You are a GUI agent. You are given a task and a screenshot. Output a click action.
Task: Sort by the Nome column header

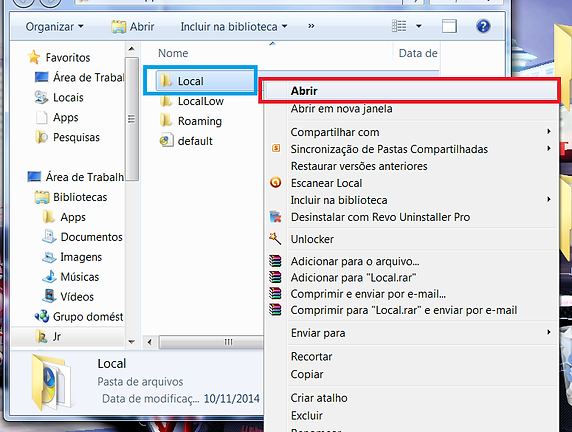tap(173, 53)
